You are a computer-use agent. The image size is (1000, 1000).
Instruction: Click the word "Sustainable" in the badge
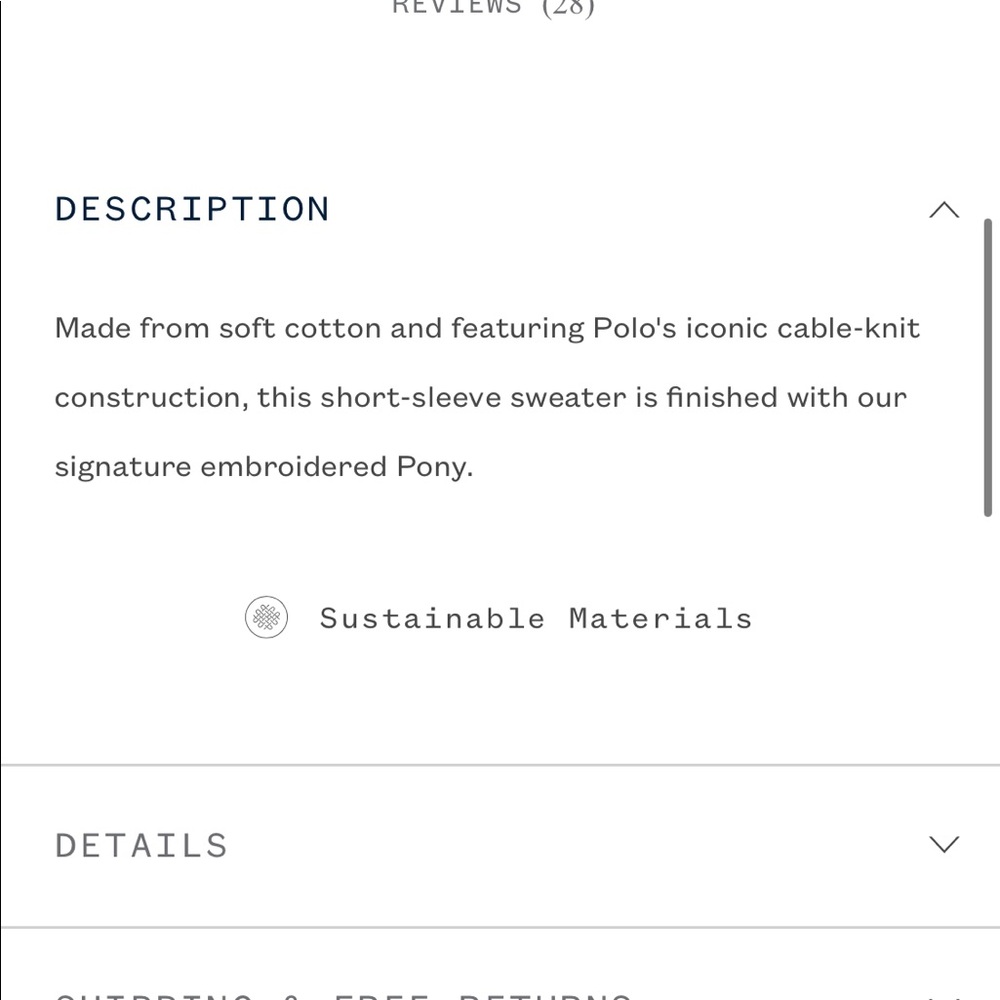tap(432, 618)
